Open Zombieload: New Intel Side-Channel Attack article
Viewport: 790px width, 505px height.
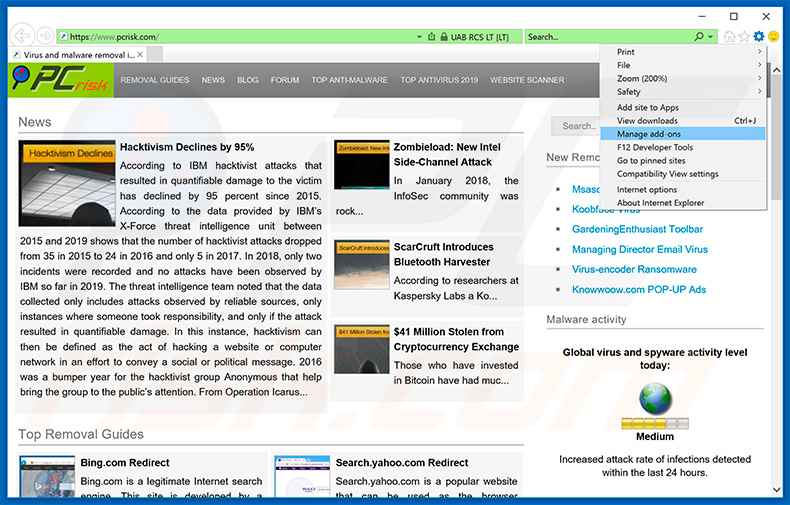pyautogui.click(x=447, y=154)
